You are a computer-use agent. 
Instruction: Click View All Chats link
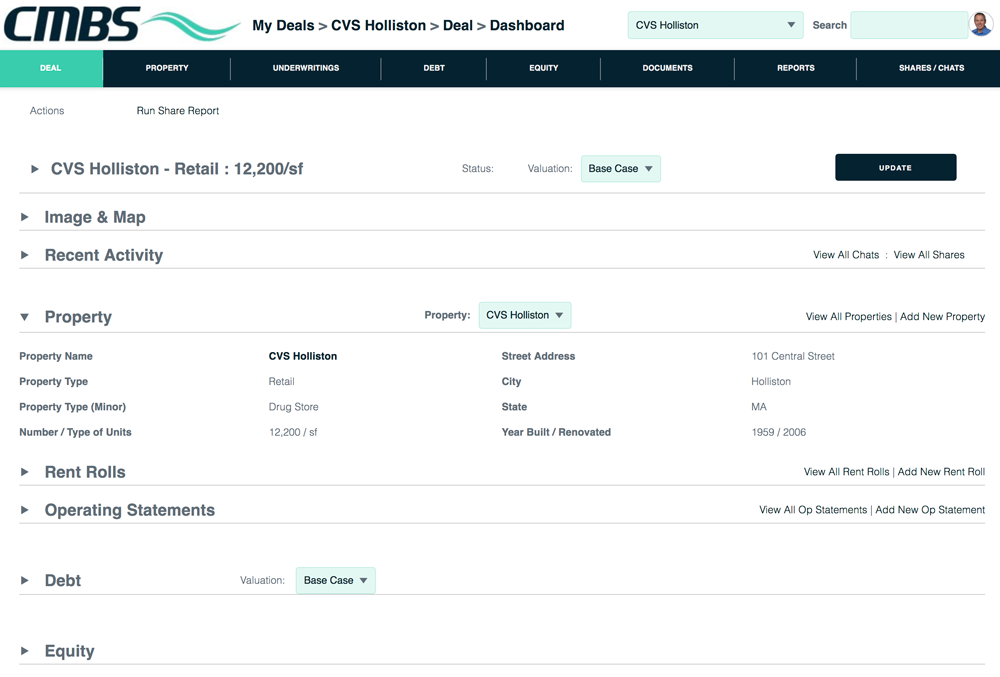846,255
